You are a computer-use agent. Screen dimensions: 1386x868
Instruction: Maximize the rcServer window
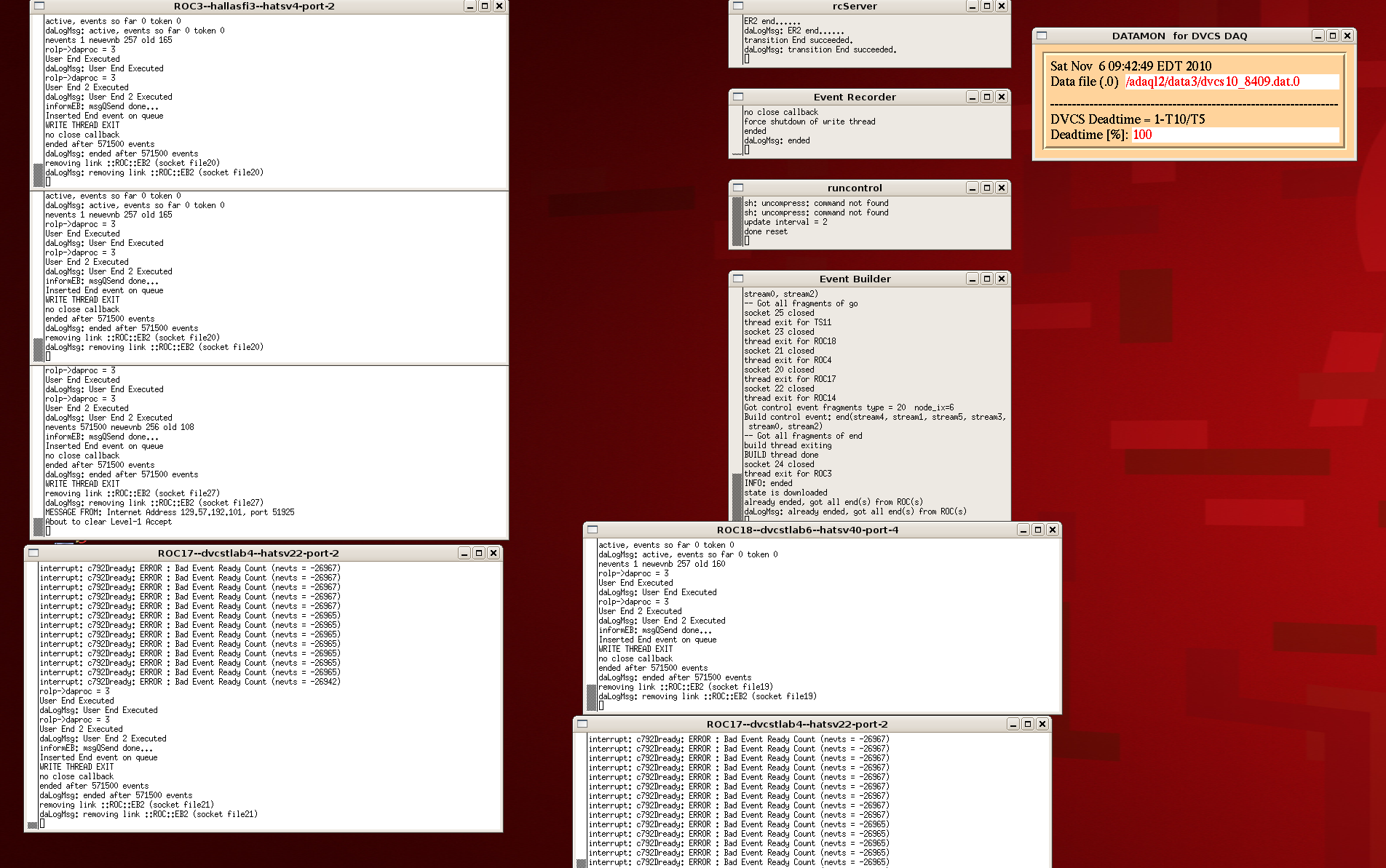click(987, 6)
